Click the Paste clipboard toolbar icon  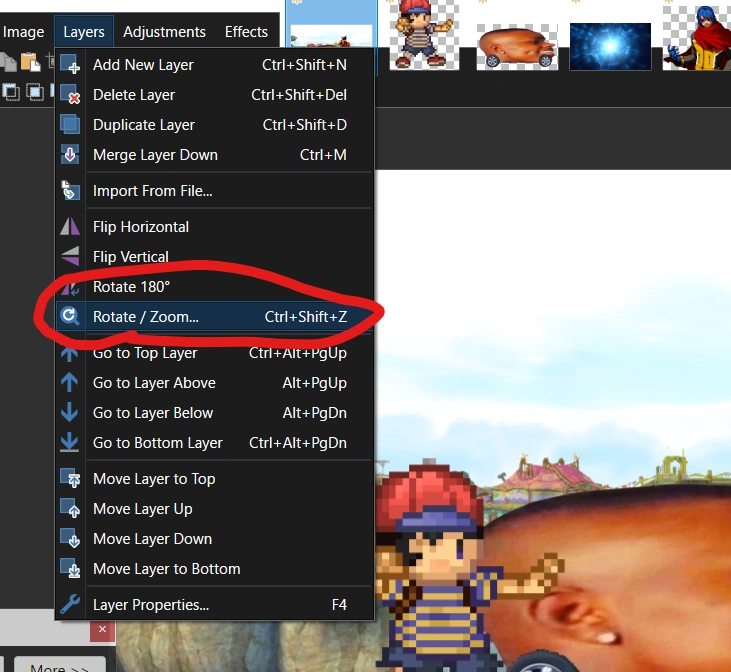tap(31, 62)
